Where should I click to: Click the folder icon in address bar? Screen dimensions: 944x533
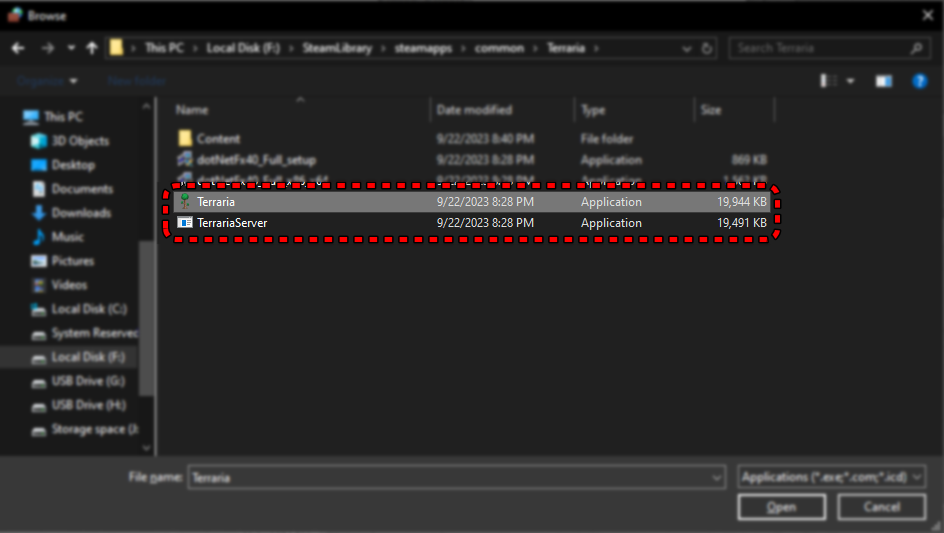117,48
